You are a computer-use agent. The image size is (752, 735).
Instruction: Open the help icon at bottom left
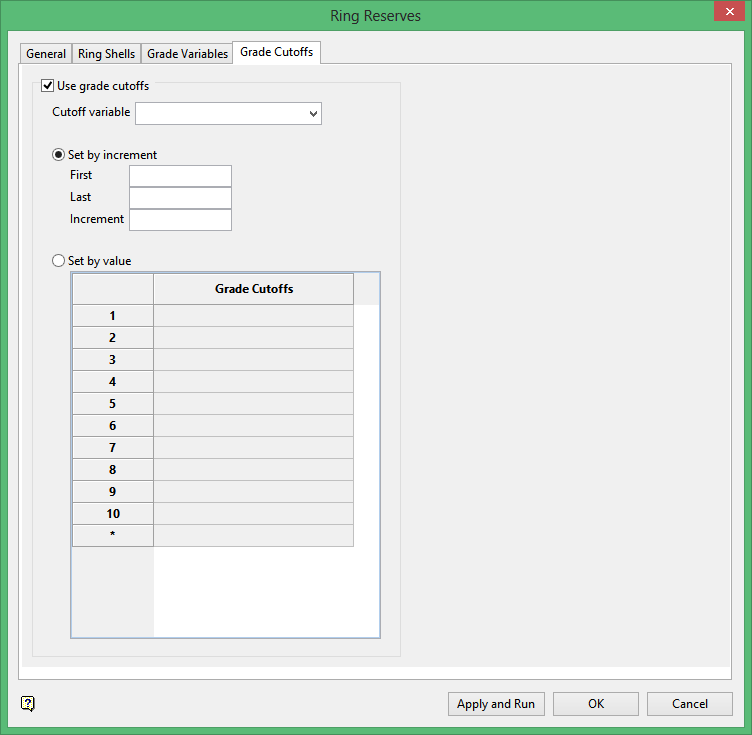click(x=28, y=703)
